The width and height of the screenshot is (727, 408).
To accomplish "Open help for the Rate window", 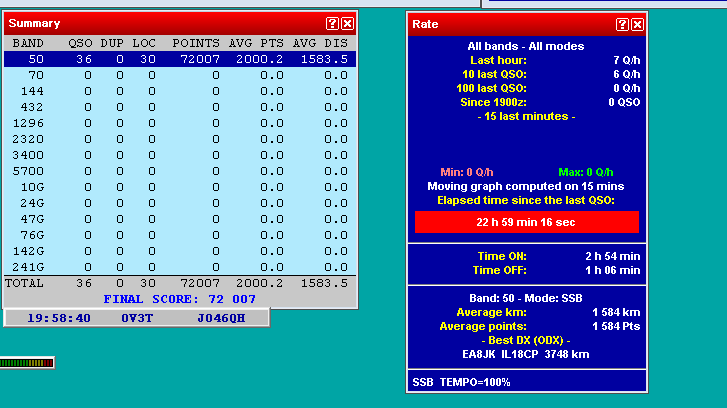I will point(622,25).
